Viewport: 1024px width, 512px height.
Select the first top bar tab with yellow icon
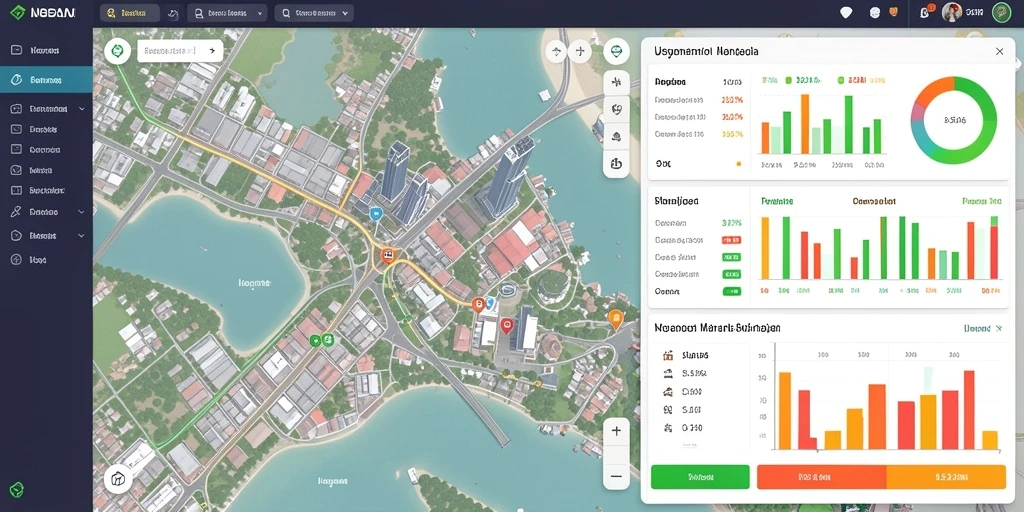(x=131, y=13)
